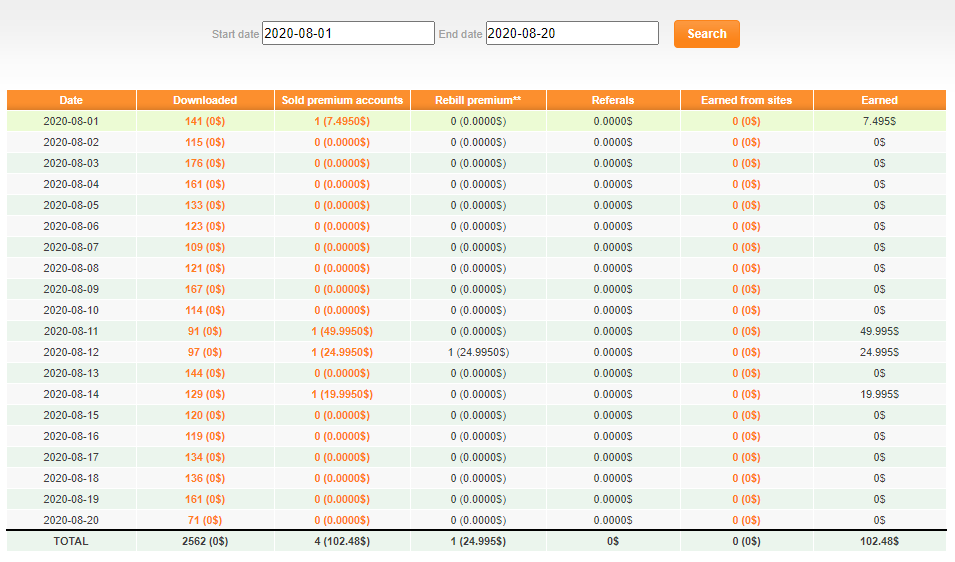Click the Earned column header
Viewport: 955px width, 562px height.
[879, 100]
